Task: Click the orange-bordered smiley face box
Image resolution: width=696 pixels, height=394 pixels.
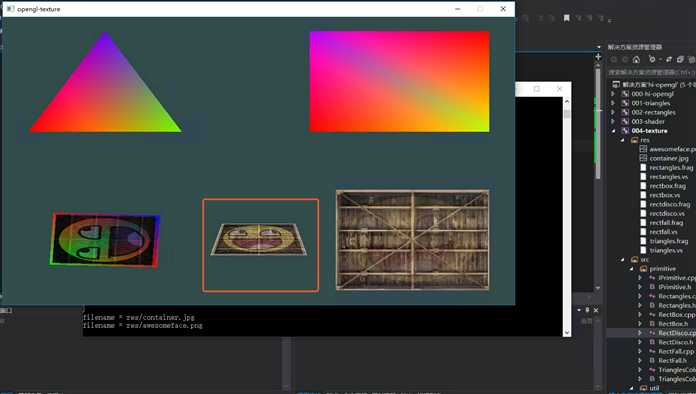Action: coord(261,245)
